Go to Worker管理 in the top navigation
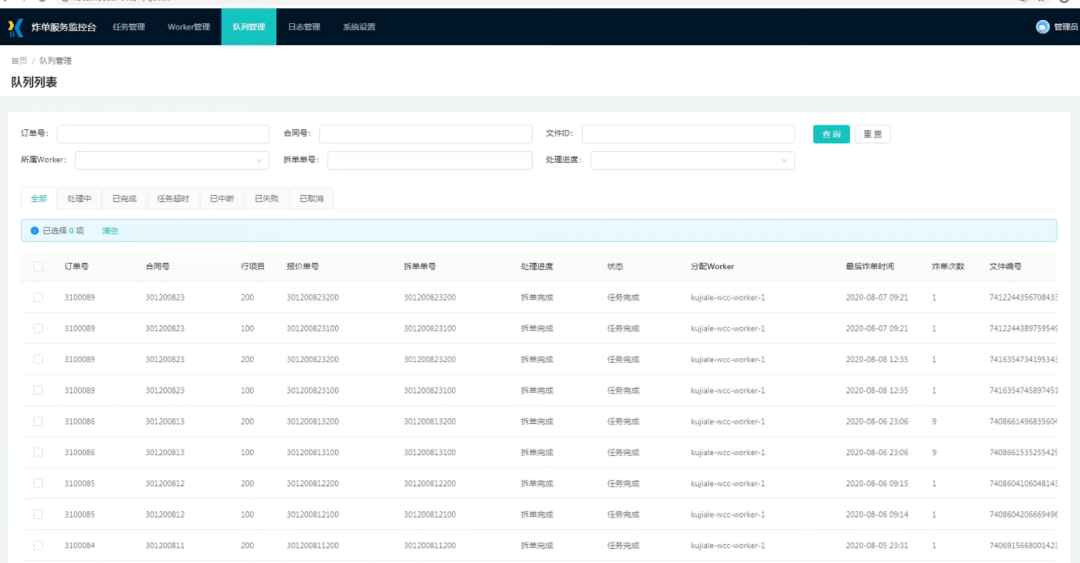 (x=188, y=27)
